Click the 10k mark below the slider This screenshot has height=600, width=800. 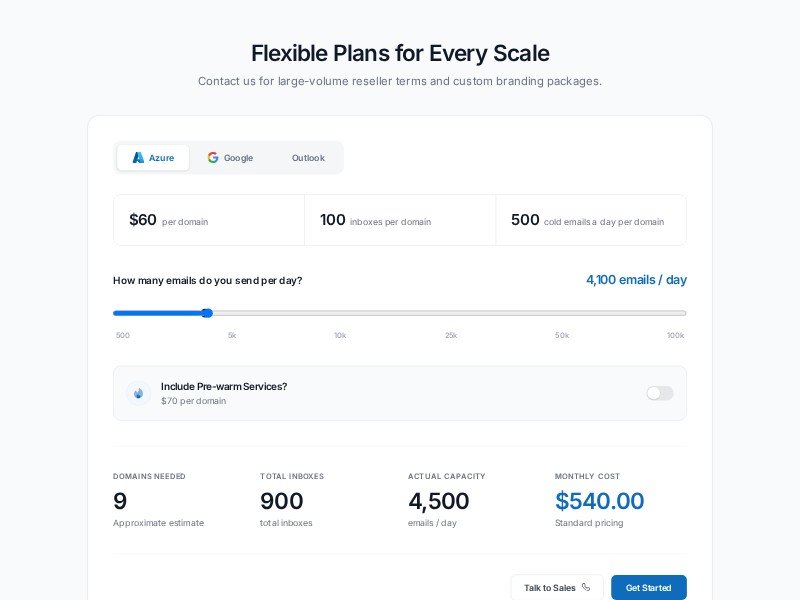coord(340,335)
